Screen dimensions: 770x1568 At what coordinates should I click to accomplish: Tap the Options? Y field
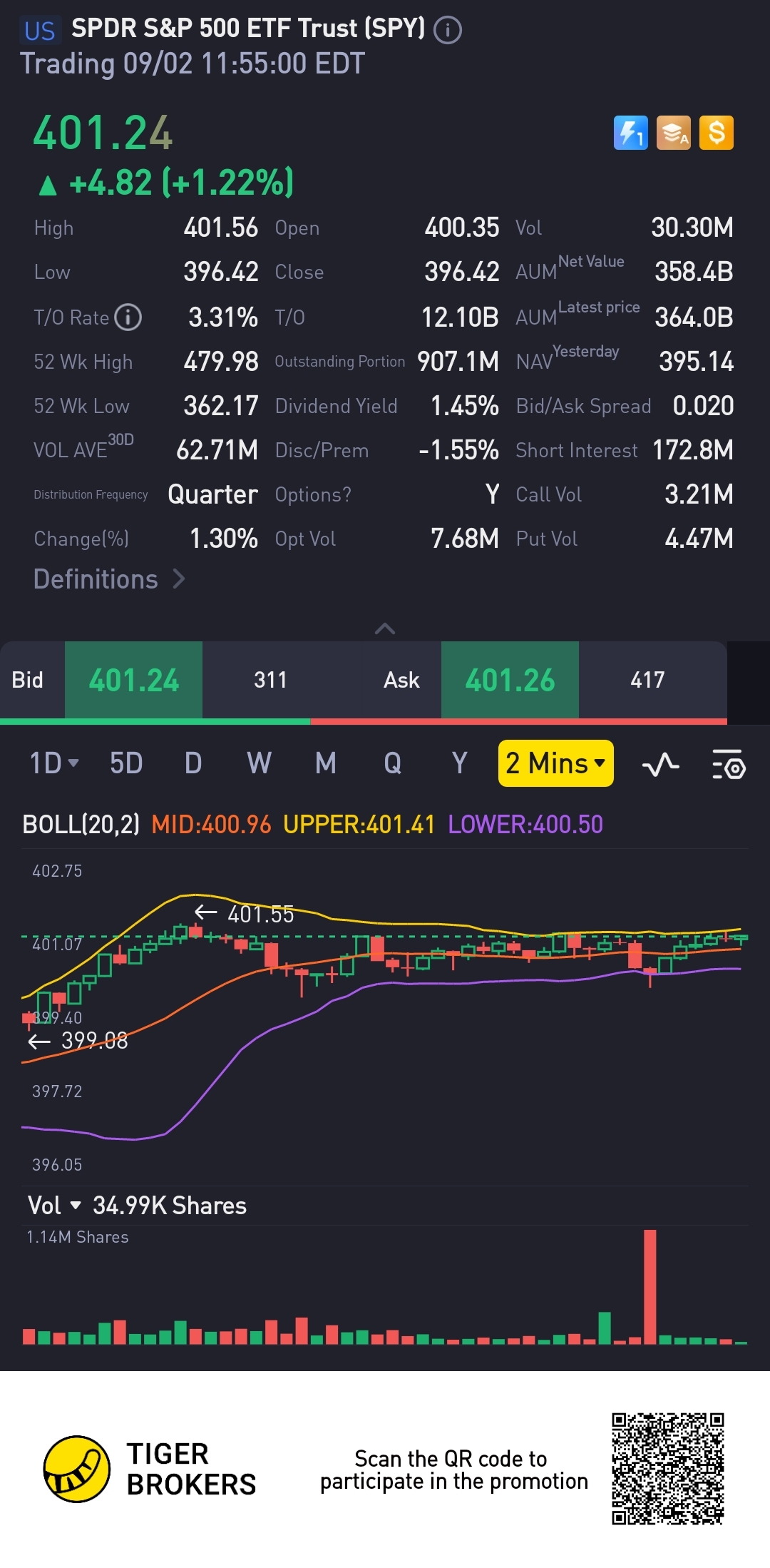point(387,494)
